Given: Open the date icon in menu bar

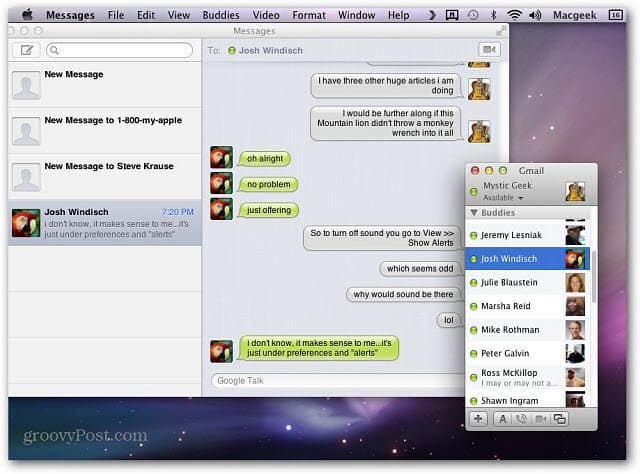Looking at the screenshot, I should coord(616,15).
